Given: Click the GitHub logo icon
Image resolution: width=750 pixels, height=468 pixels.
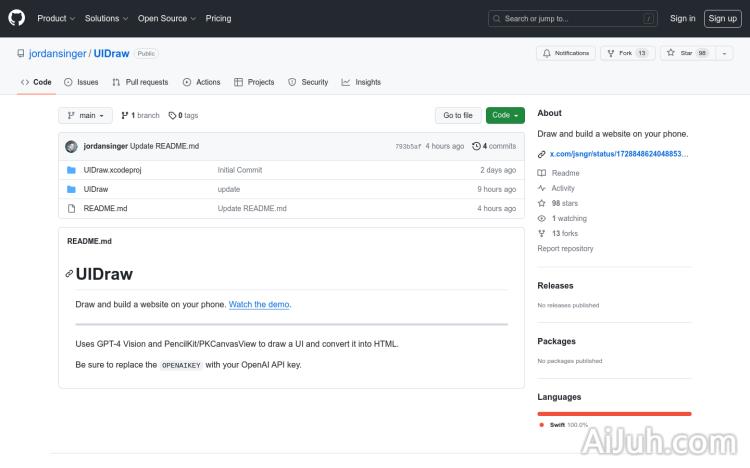Looking at the screenshot, I should click(17, 18).
